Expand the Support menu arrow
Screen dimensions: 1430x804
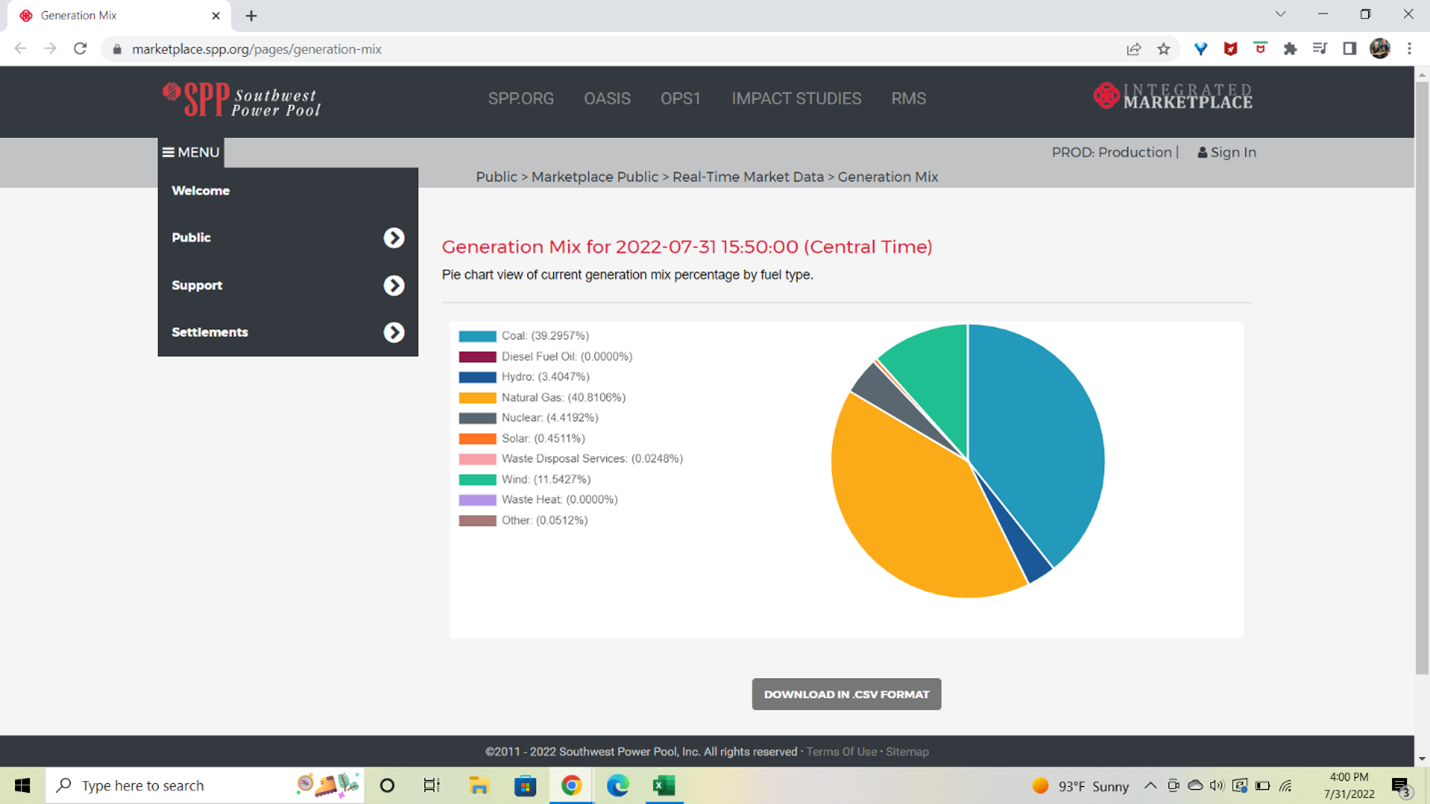click(394, 286)
